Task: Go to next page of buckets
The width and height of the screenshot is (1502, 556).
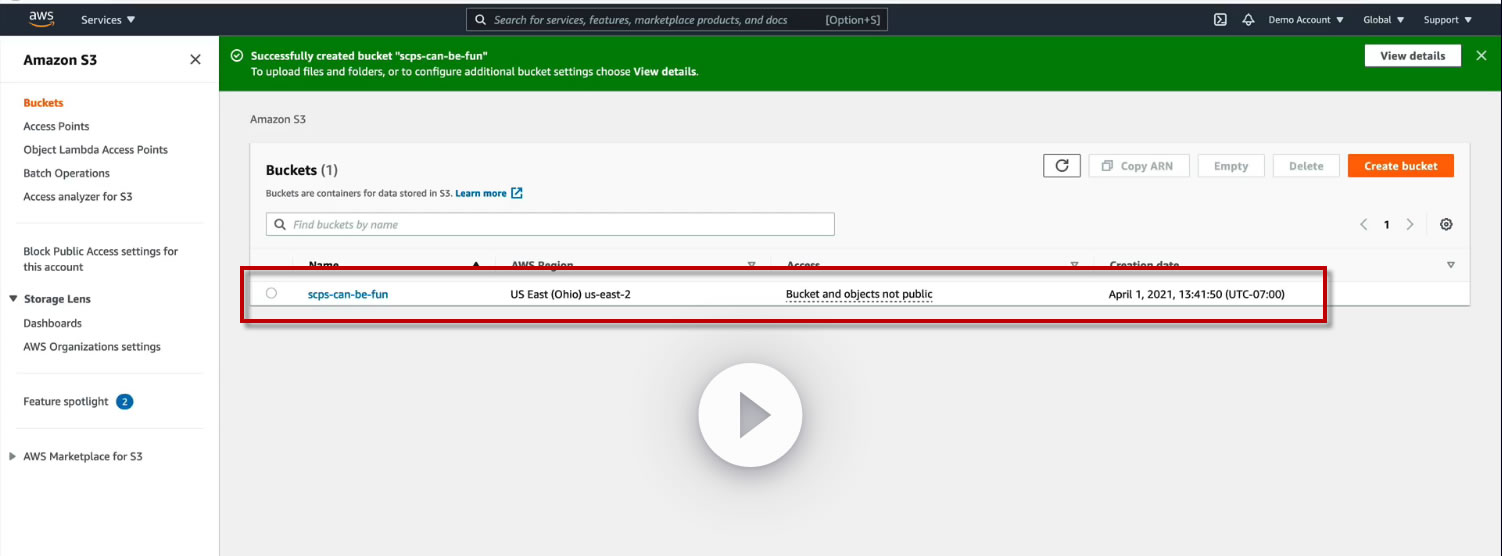Action: [x=1410, y=225]
